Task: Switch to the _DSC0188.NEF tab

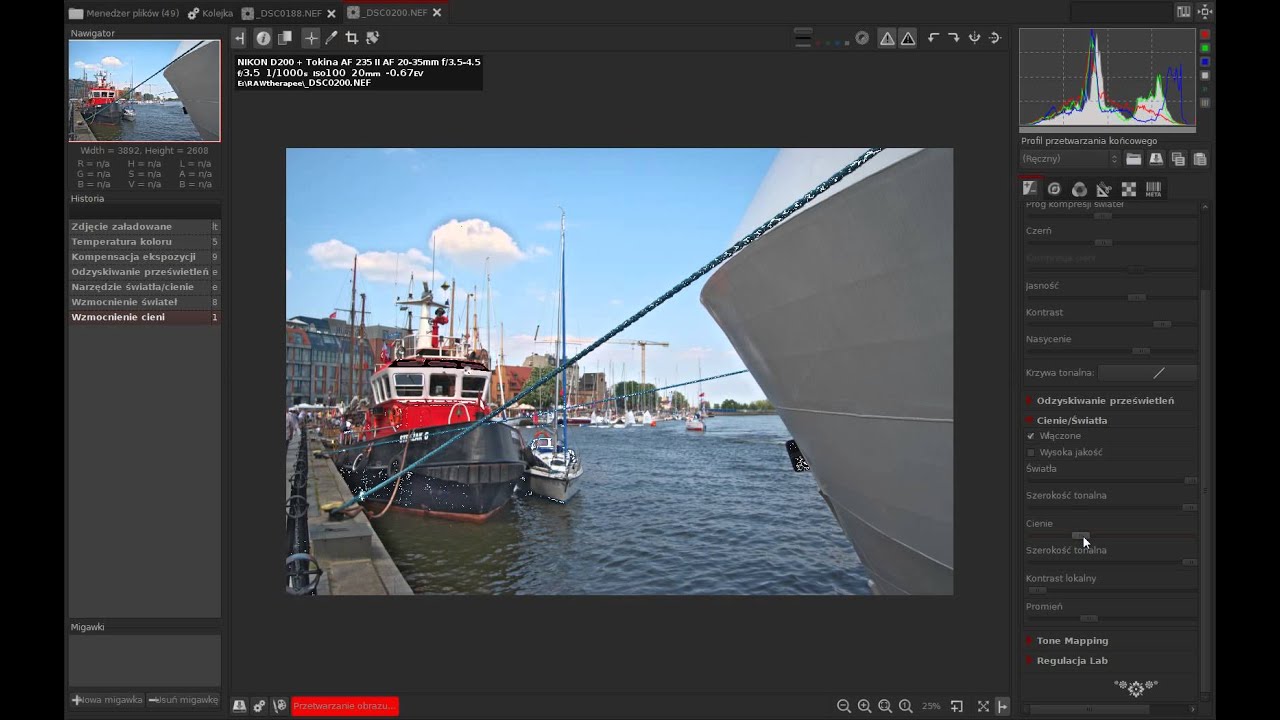Action: coord(290,13)
